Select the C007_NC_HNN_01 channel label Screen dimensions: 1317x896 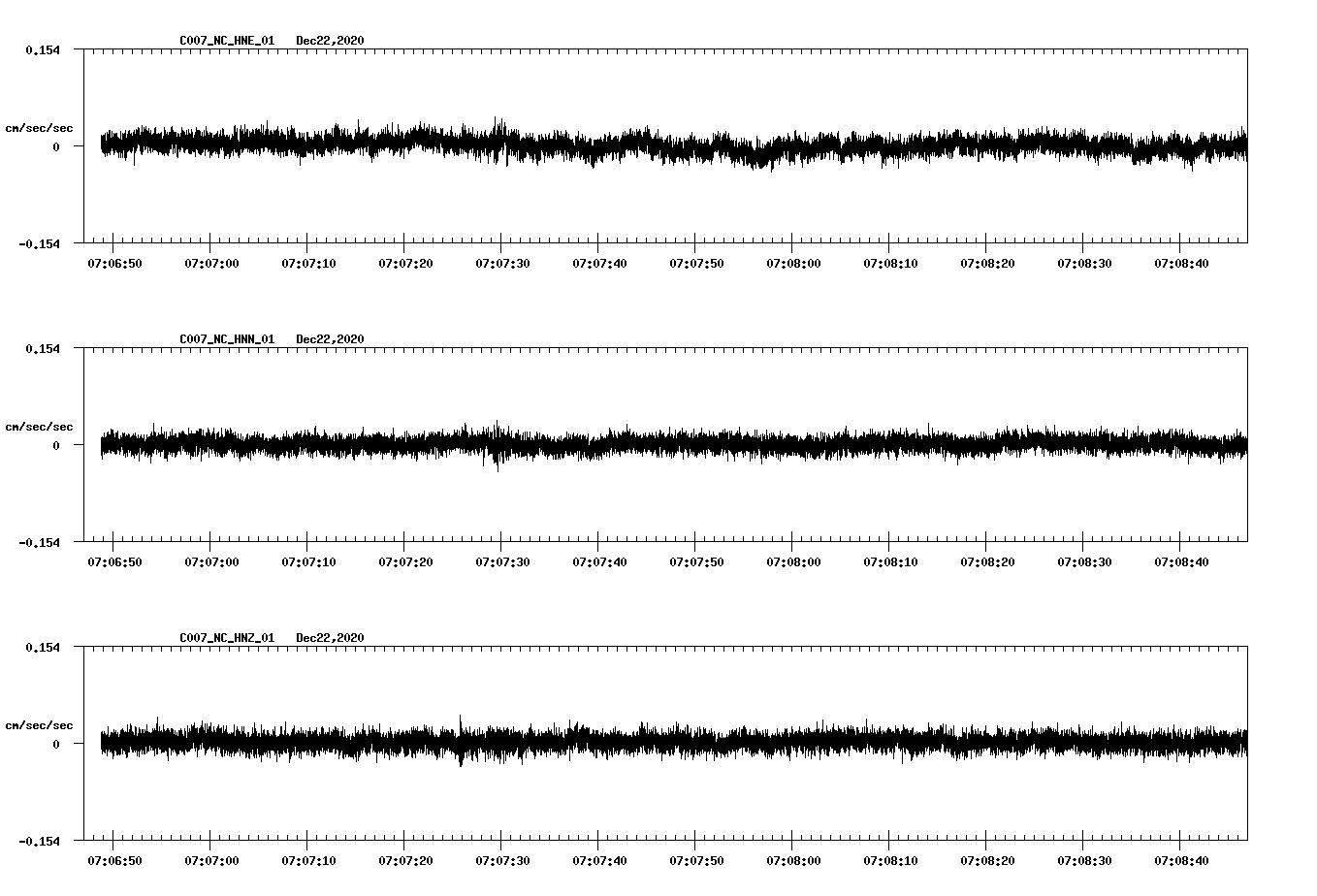click(x=225, y=340)
